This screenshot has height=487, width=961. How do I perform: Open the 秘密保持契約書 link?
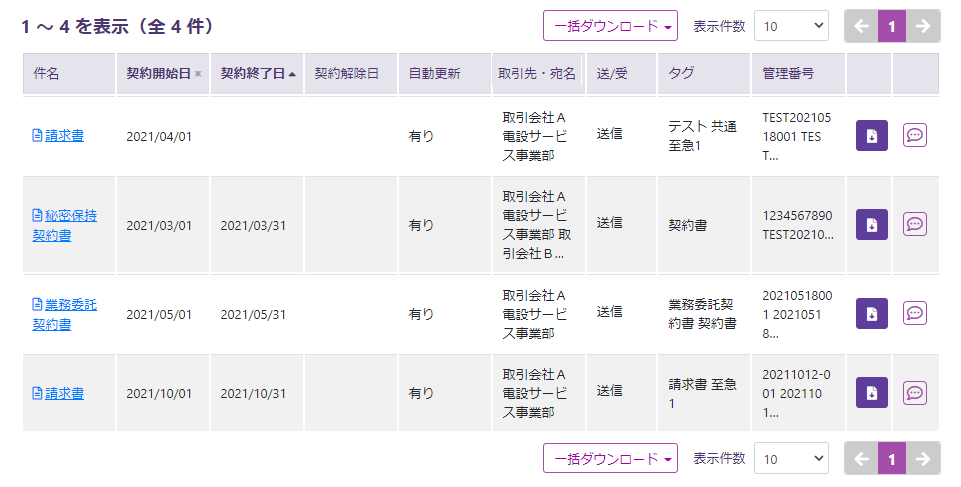(x=64, y=225)
